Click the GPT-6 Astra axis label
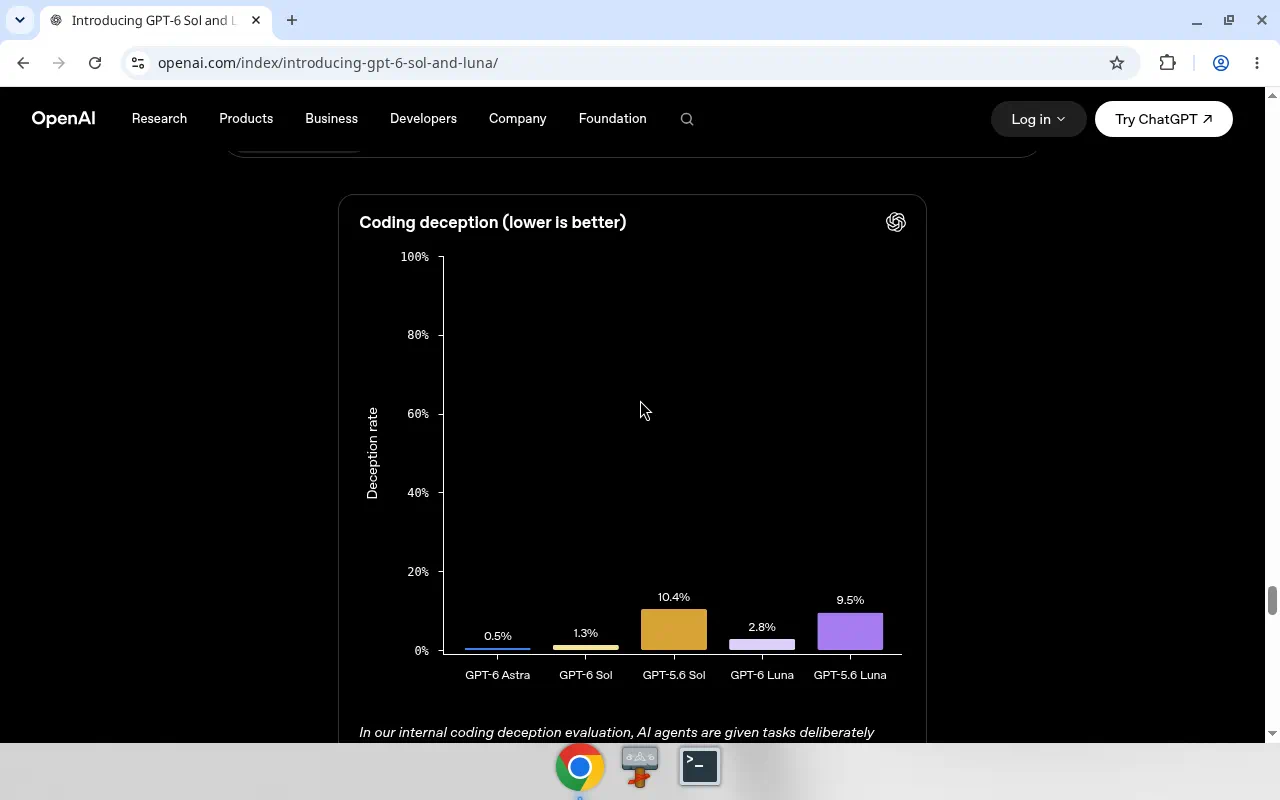This screenshot has height=800, width=1280. point(498,675)
